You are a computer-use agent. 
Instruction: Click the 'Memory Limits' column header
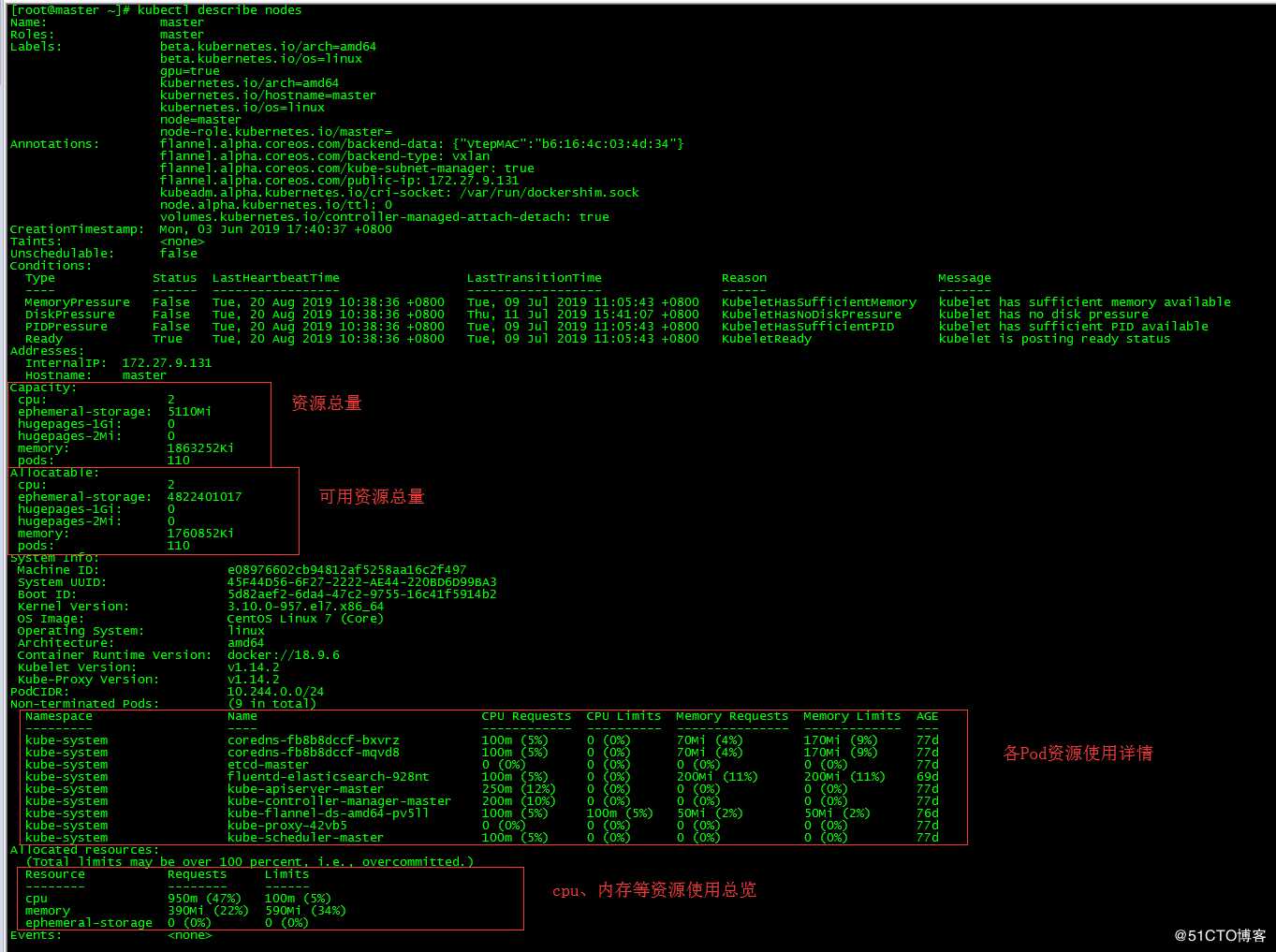click(852, 716)
